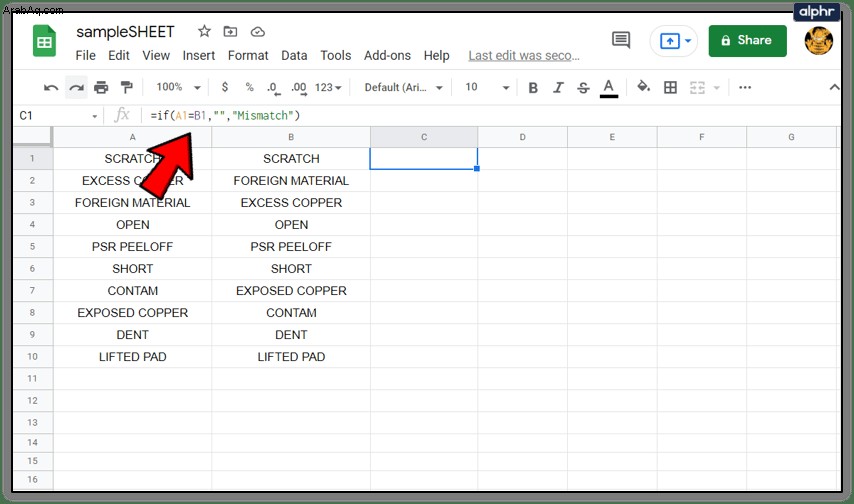
Task: Open the font size 10 dropdown
Action: click(x=487, y=87)
